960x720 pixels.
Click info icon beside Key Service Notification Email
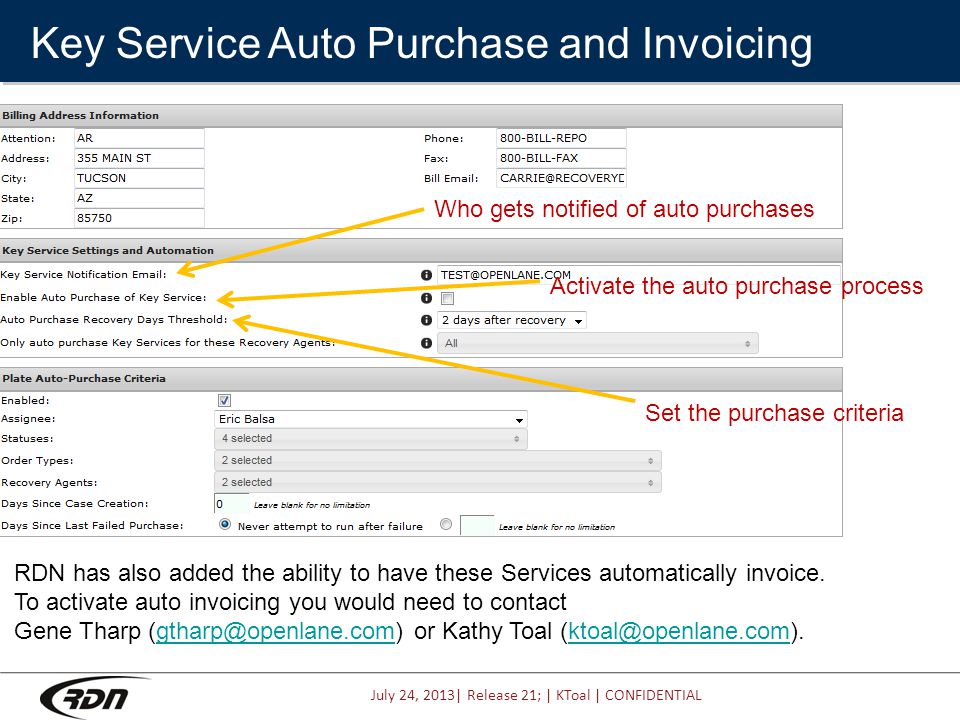pyautogui.click(x=426, y=275)
